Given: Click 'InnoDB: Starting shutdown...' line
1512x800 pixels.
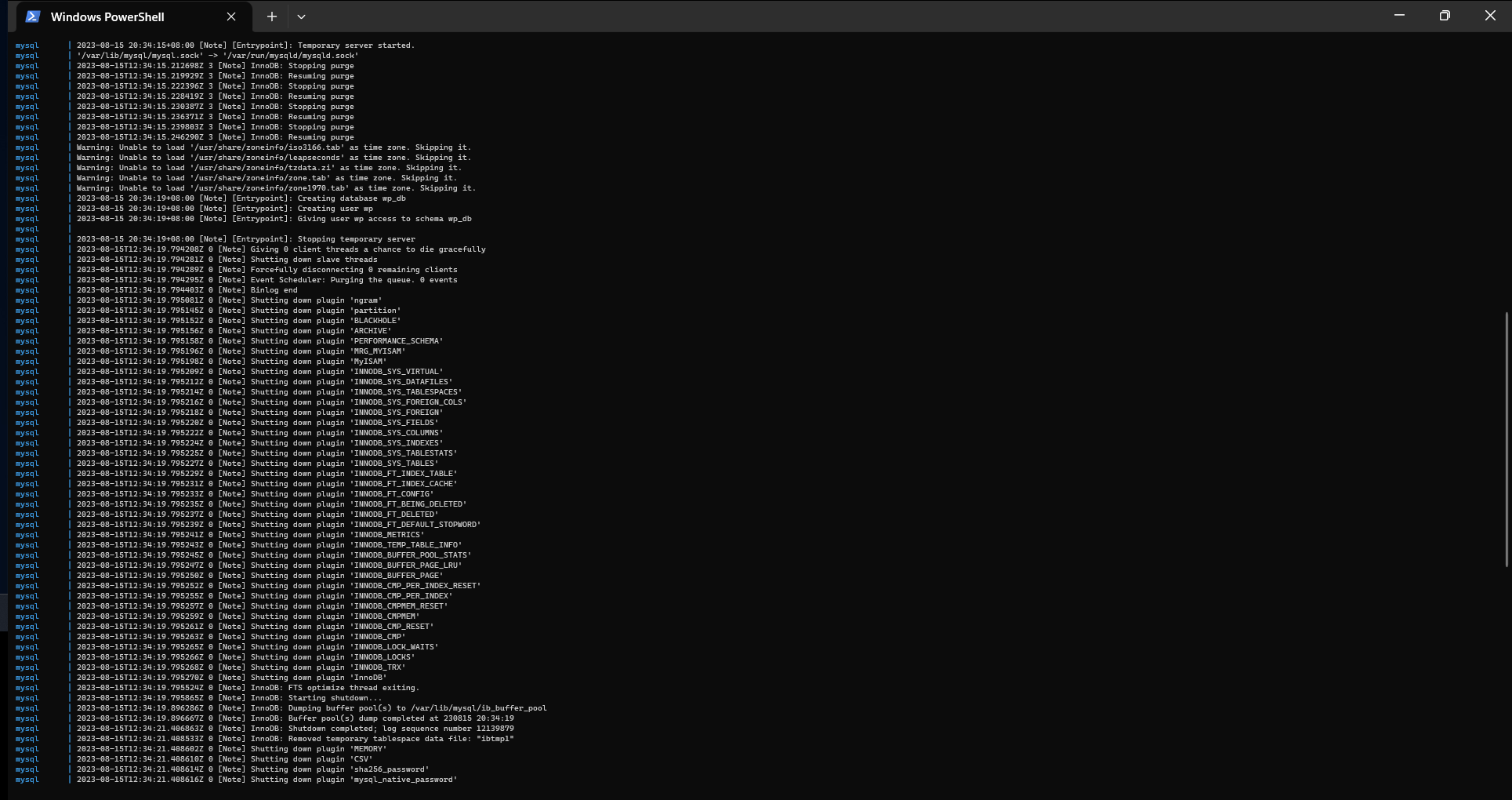Looking at the screenshot, I should (229, 698).
